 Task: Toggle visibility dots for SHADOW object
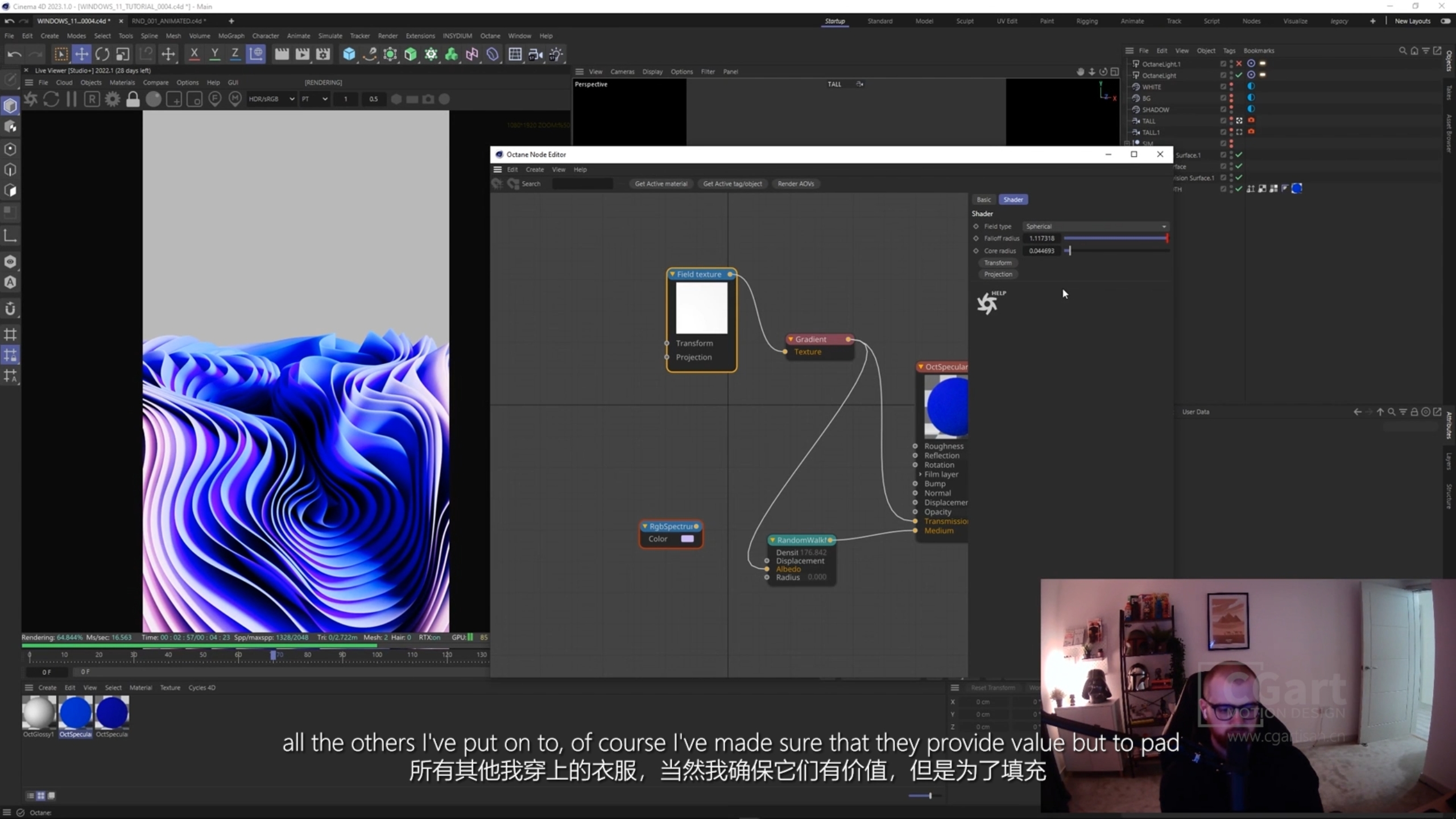coord(1231,109)
